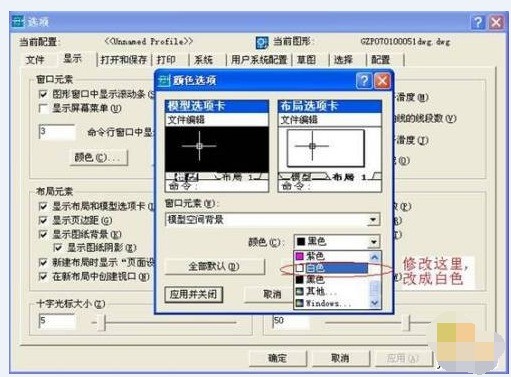Select 紫色 (magenta) from color list
Viewport: 511px width, 377px height.
[331, 256]
